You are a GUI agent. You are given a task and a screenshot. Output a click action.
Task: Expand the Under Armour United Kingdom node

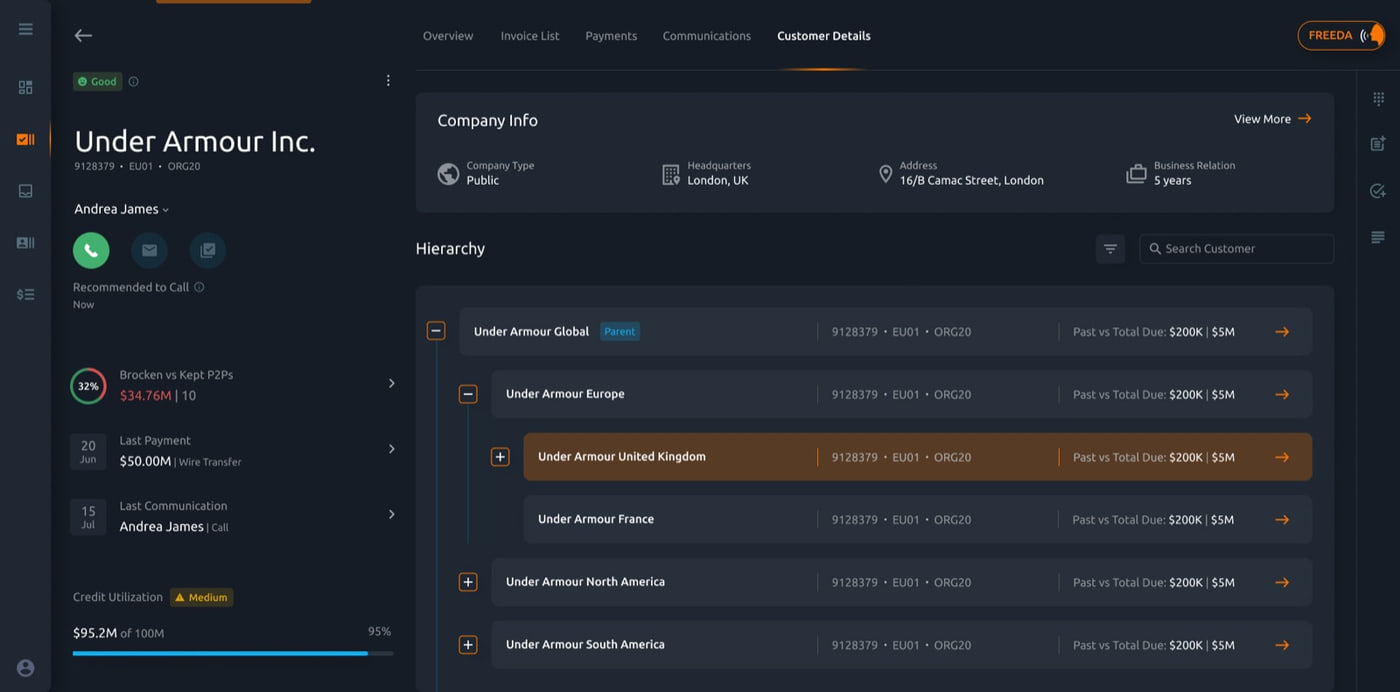pos(500,457)
